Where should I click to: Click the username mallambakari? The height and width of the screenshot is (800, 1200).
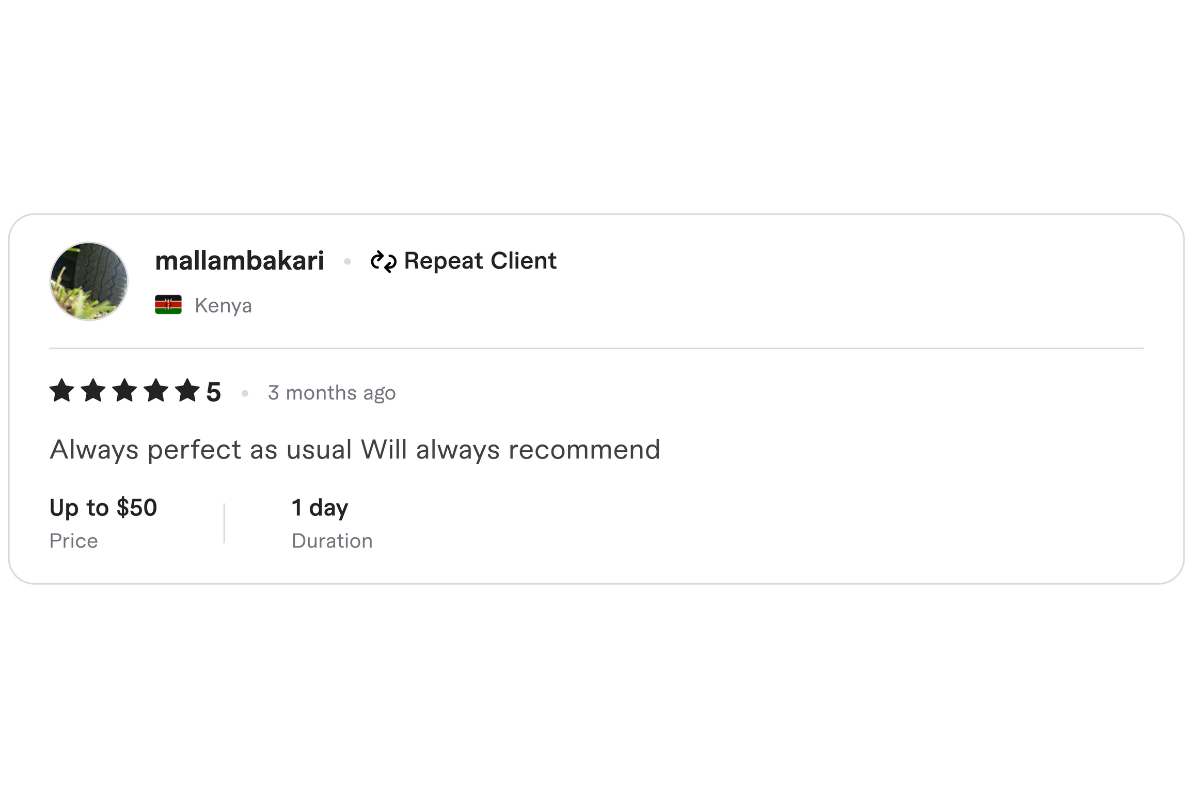pyautogui.click(x=239, y=261)
